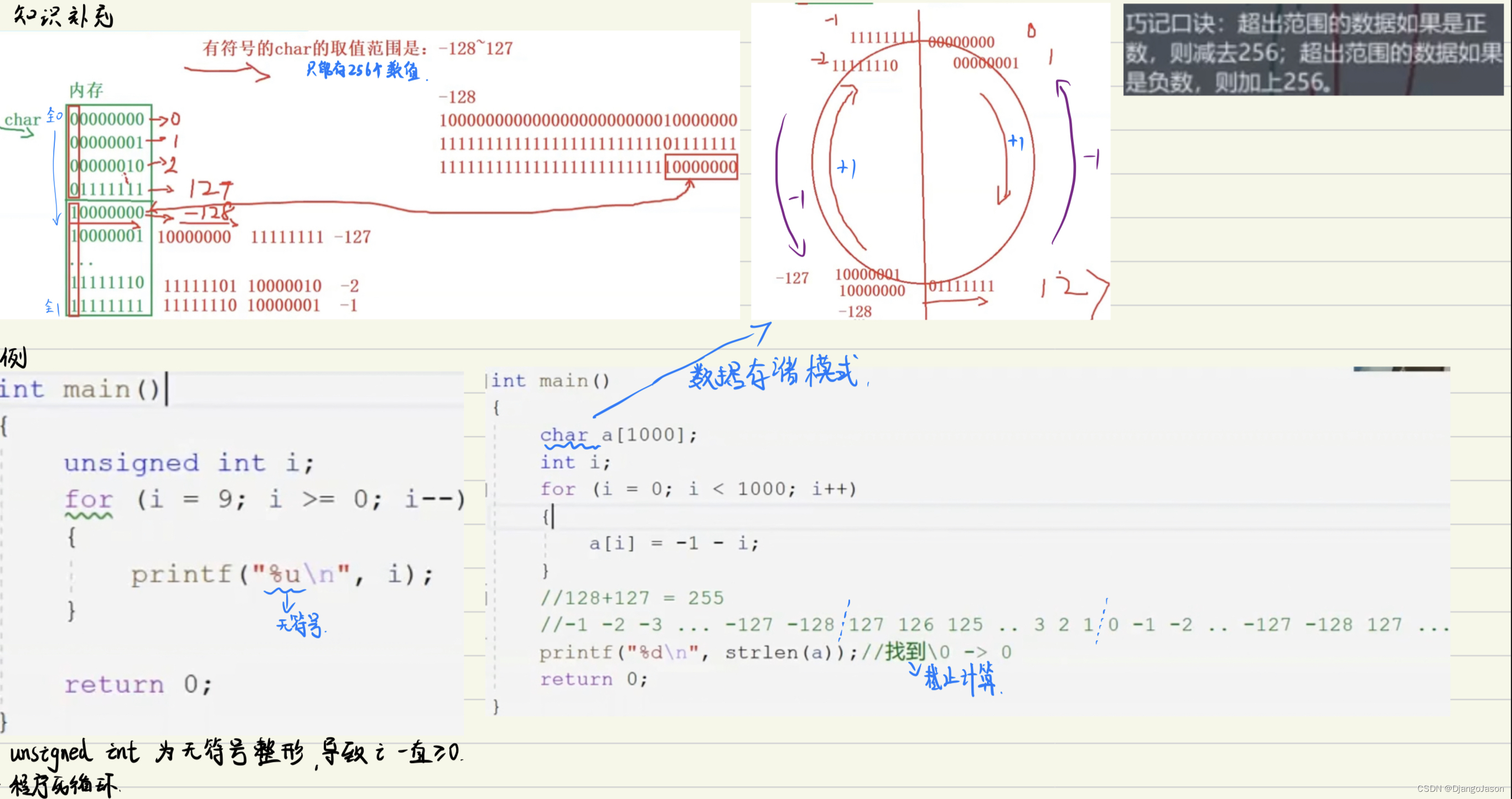Click the code line printf("%u\n", i);

pos(282,574)
